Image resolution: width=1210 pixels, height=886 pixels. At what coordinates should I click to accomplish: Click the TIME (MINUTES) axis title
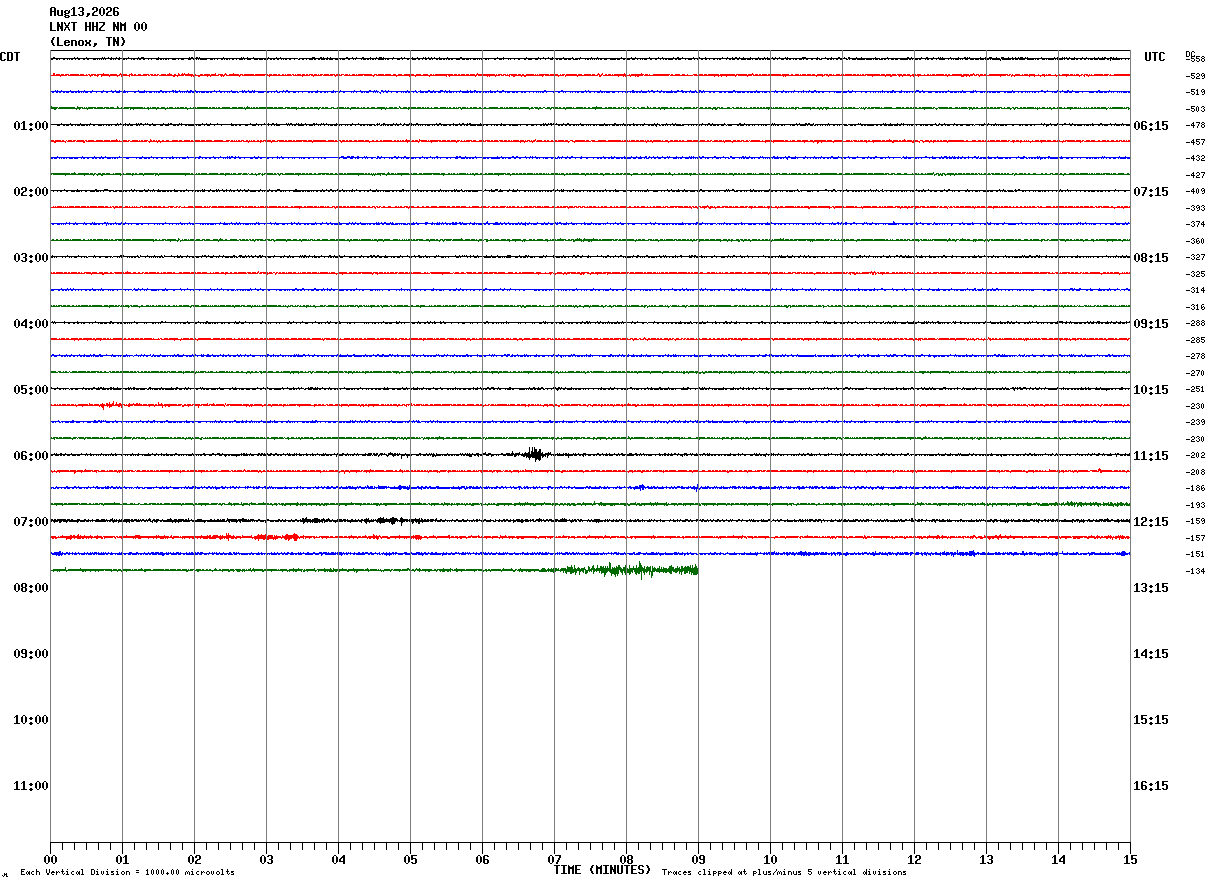point(602,870)
